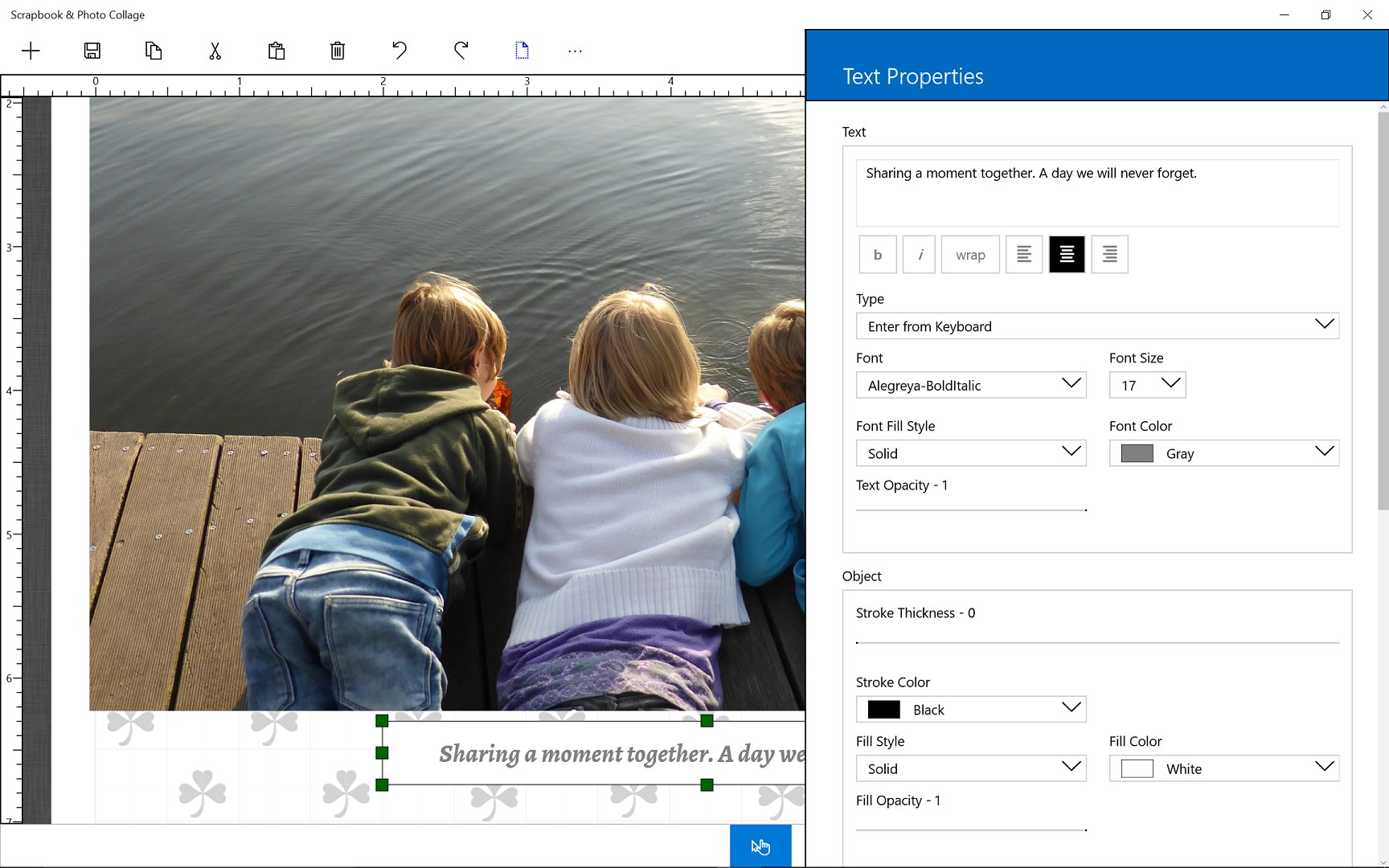
Task: Restore down the application window
Action: click(x=1326, y=14)
